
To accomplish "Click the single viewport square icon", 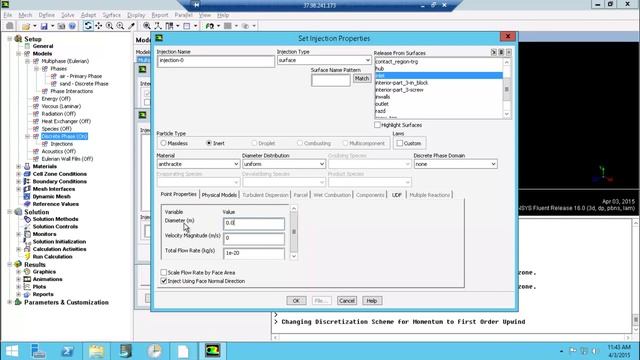I will (187, 26).
